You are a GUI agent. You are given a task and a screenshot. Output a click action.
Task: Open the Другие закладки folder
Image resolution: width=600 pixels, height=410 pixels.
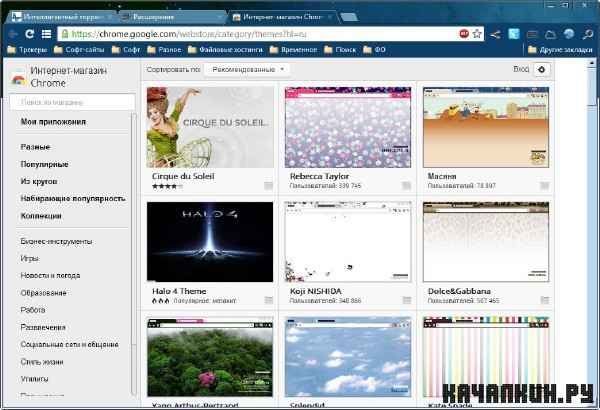pos(560,50)
